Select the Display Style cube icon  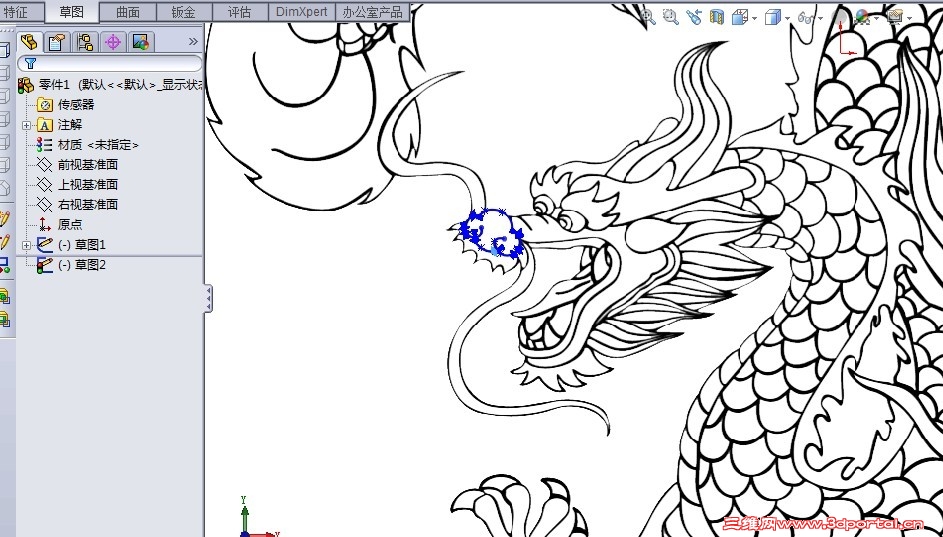772,17
